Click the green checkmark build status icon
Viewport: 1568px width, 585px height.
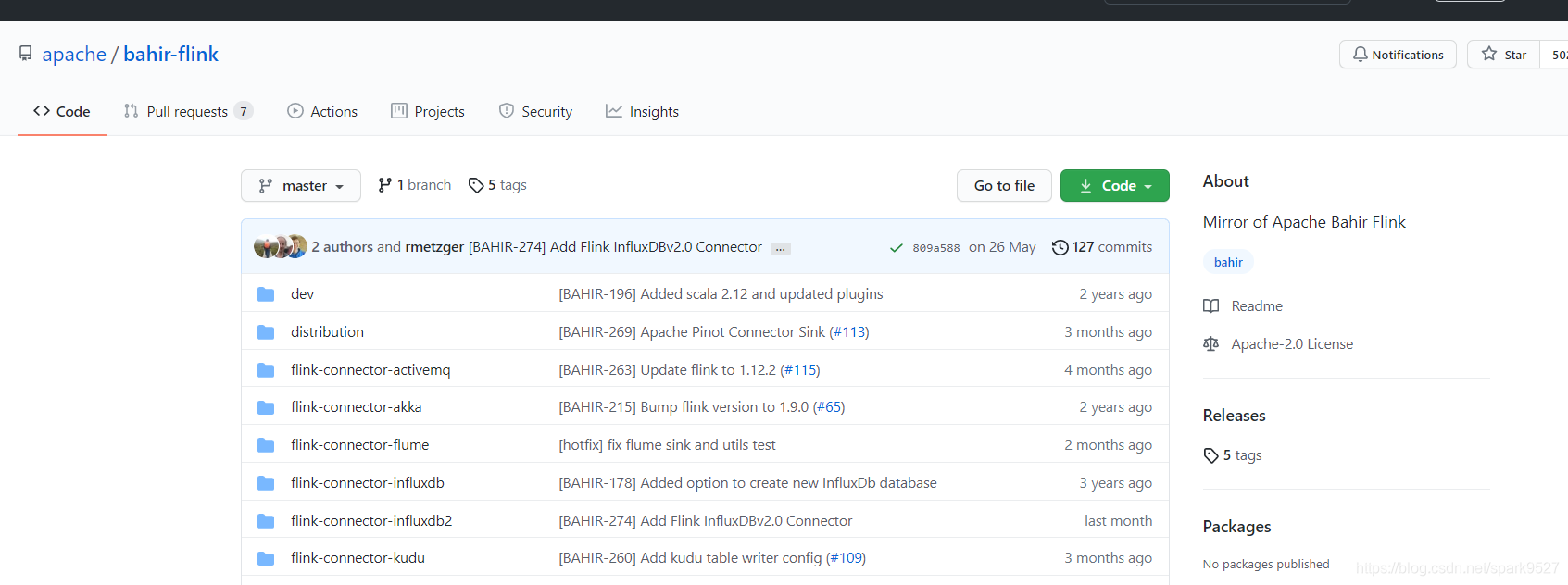[x=897, y=247]
